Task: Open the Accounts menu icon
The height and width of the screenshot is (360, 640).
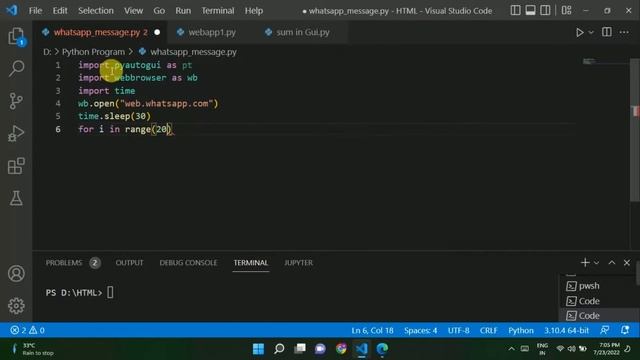Action: click(16, 273)
